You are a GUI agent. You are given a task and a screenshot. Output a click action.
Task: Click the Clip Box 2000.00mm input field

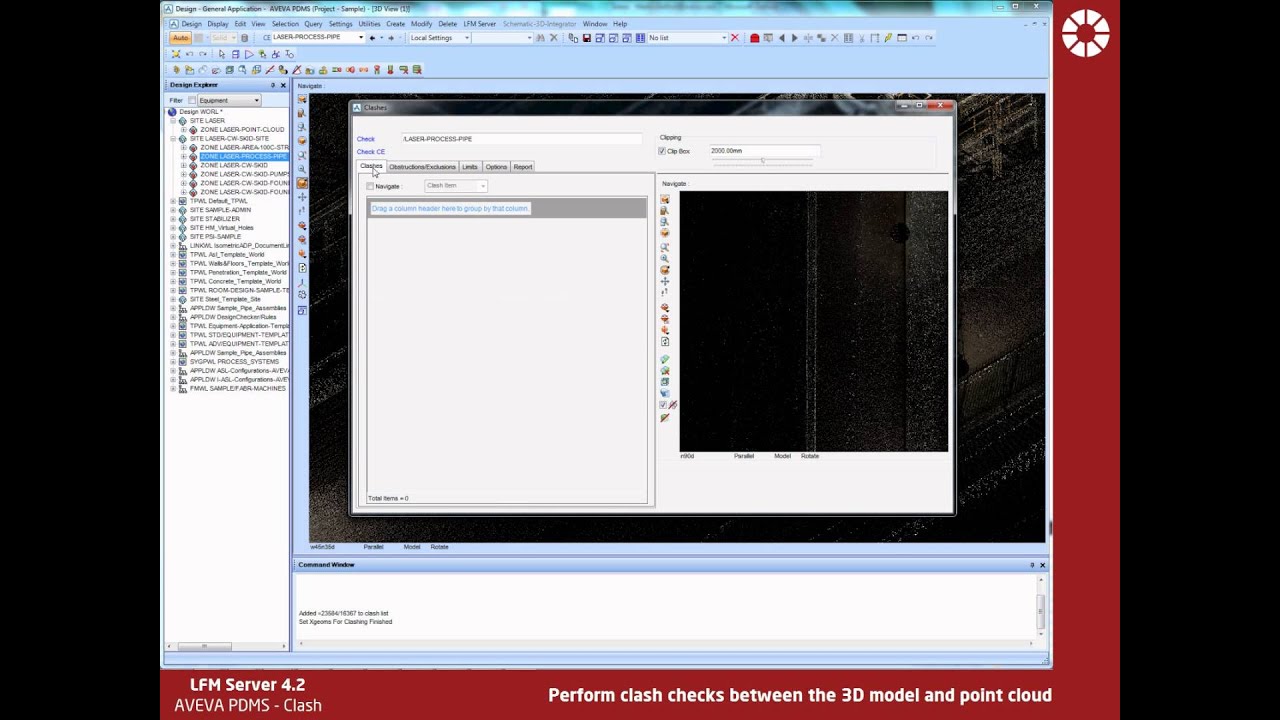(764, 151)
